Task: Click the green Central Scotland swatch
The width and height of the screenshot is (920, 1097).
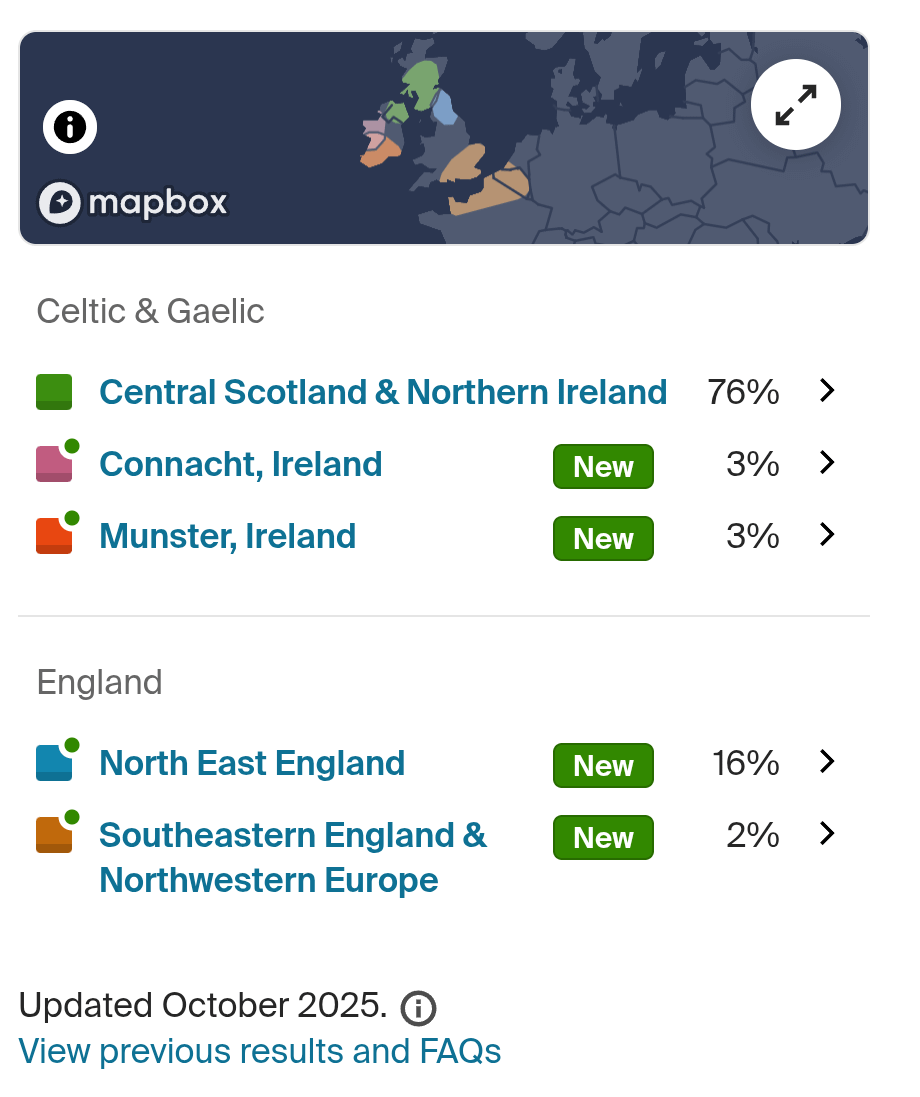Action: point(54,392)
